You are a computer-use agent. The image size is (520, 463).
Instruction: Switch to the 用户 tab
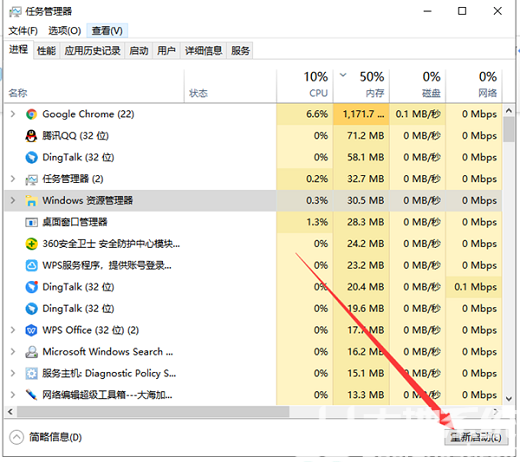pyautogui.click(x=166, y=51)
